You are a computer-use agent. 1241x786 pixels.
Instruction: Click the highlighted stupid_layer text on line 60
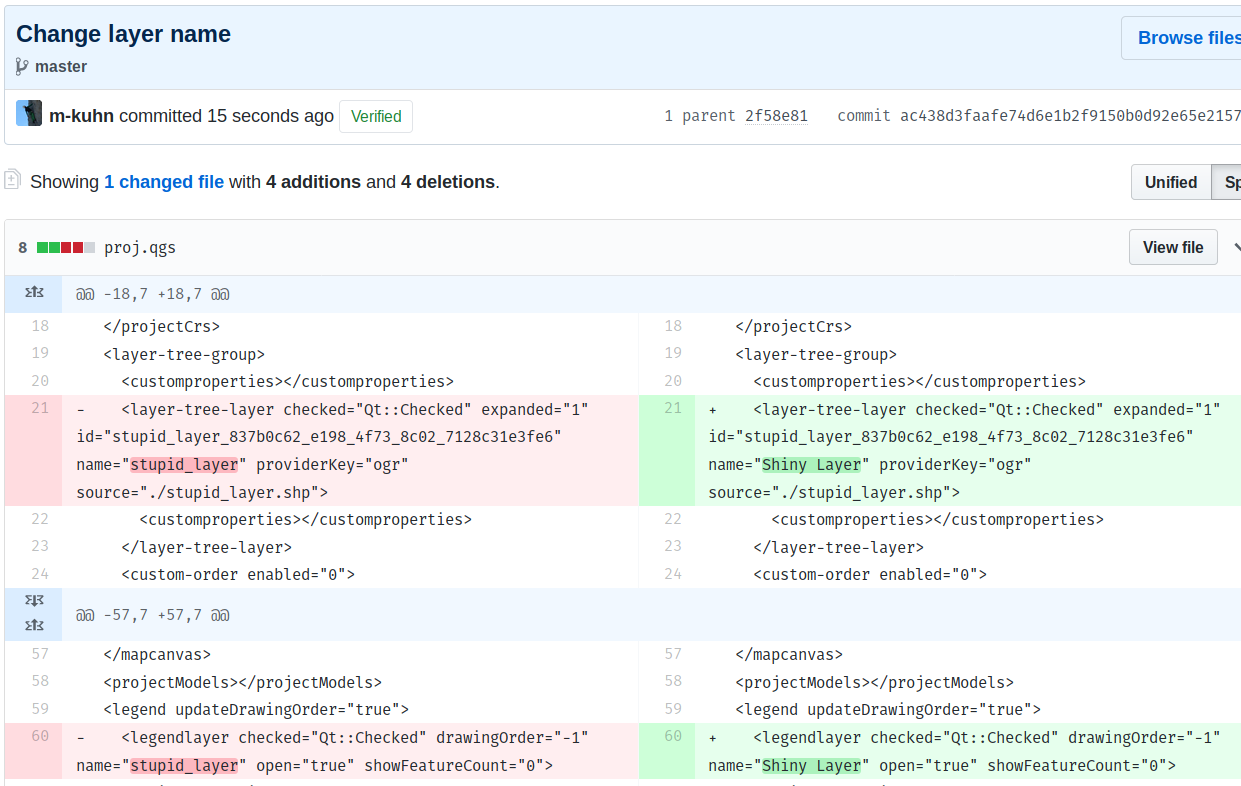coord(185,765)
